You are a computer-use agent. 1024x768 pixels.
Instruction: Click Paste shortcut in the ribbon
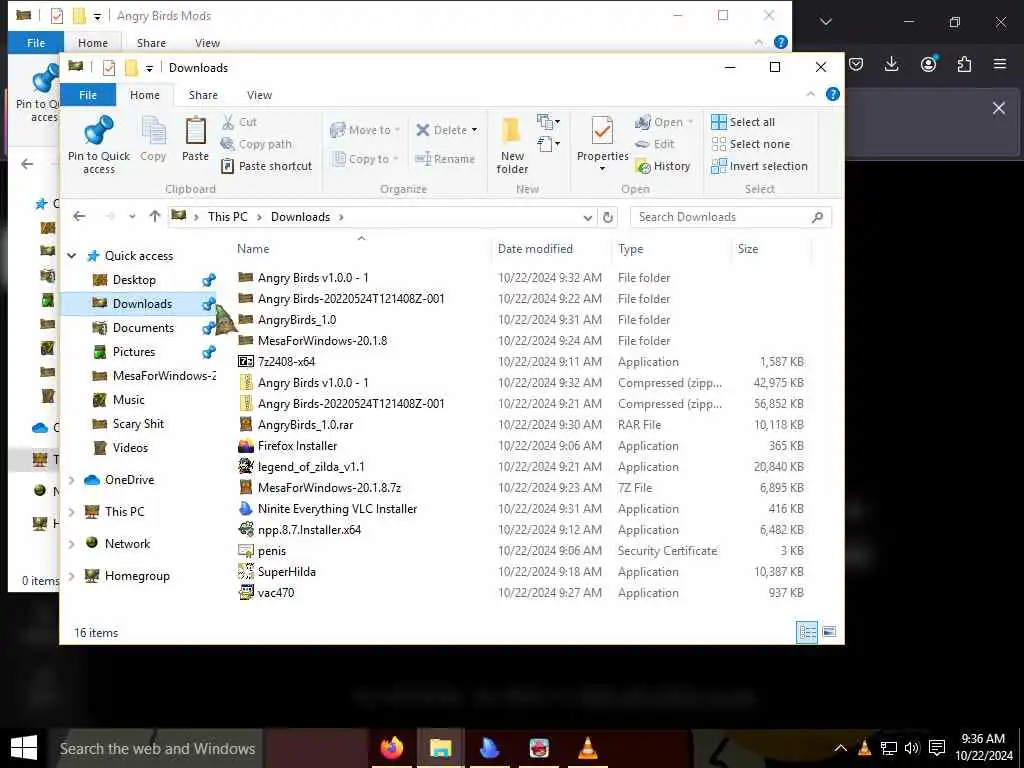coord(266,166)
